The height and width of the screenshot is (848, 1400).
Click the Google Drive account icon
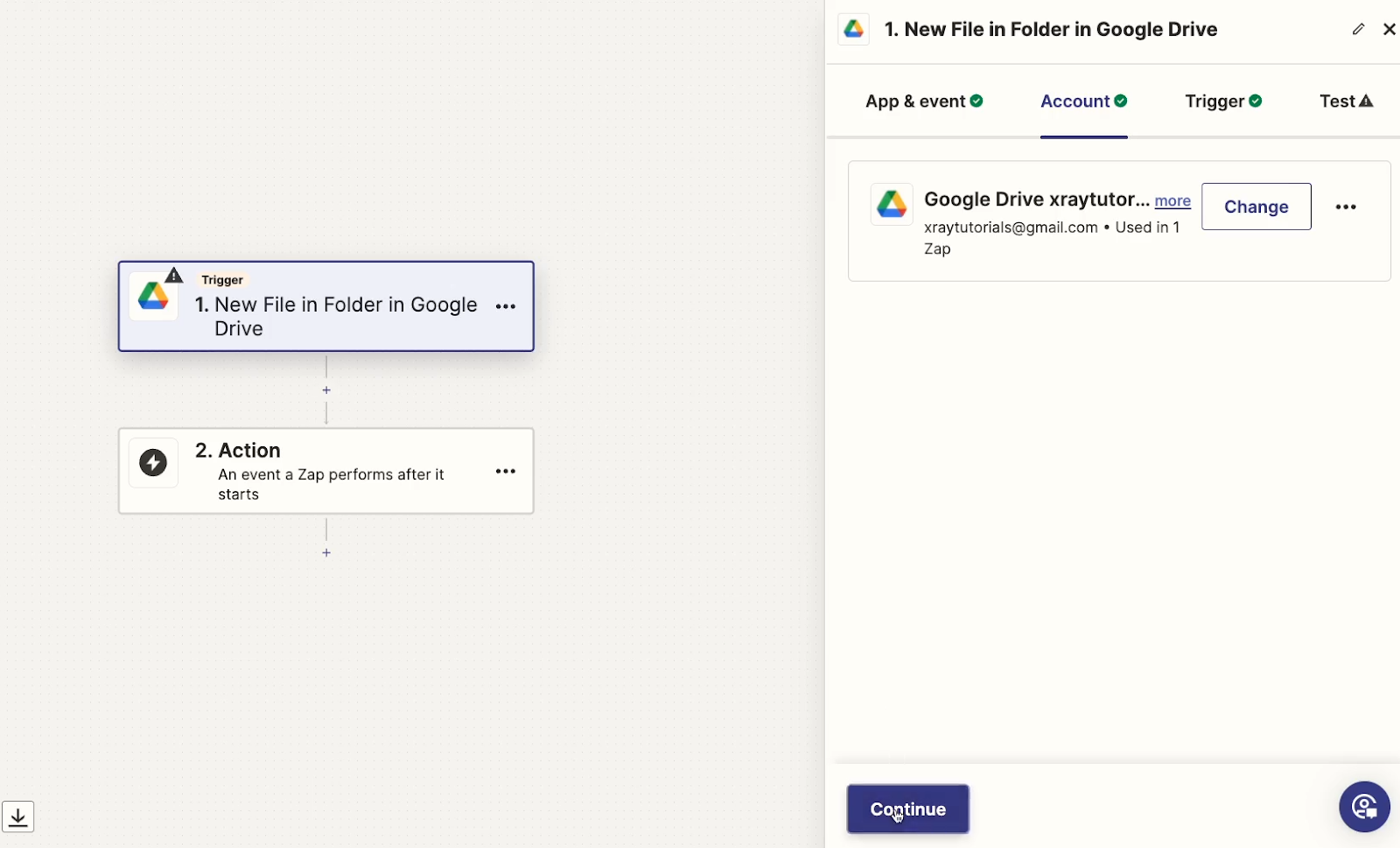(x=892, y=204)
